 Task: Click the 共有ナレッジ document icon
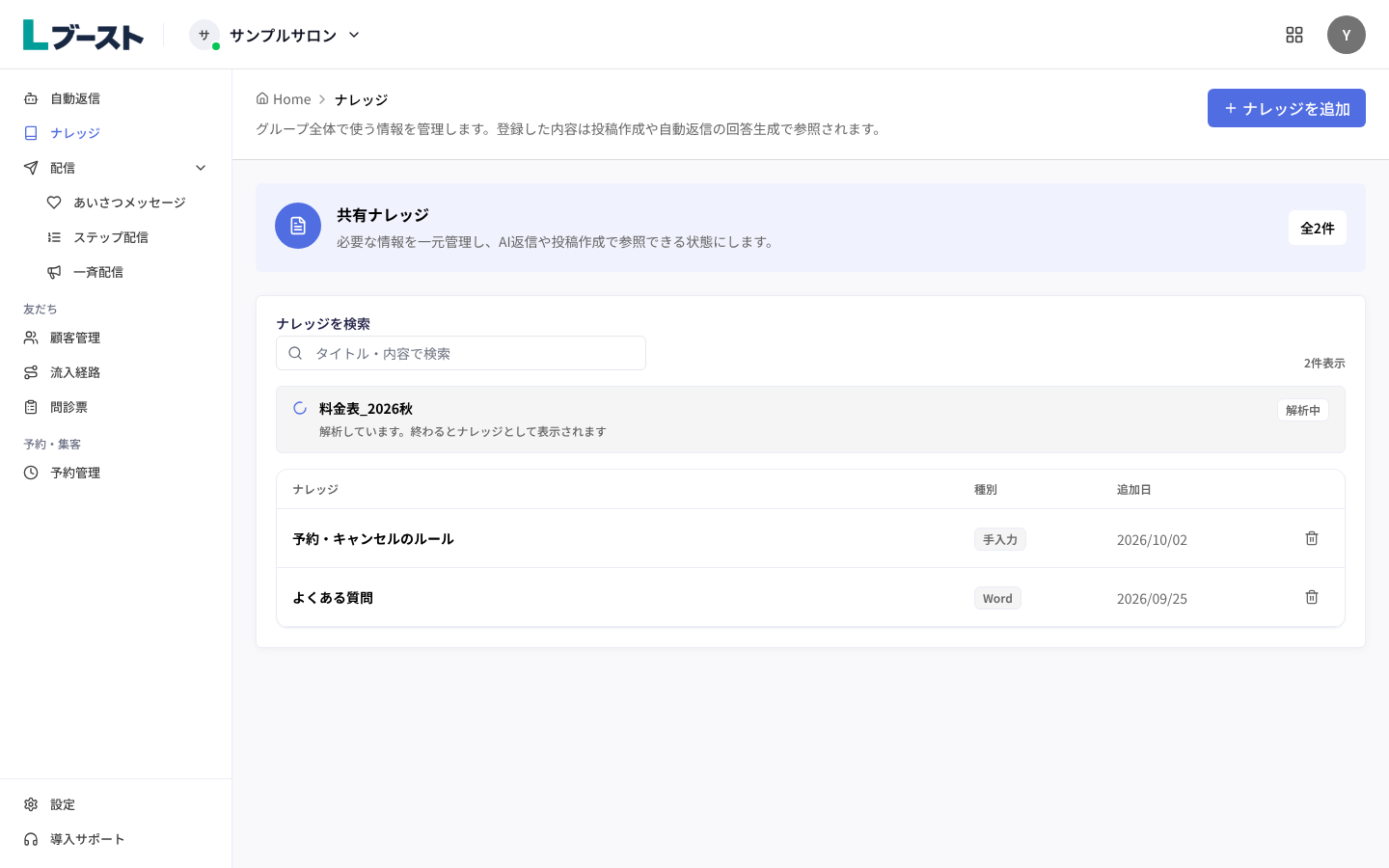[x=298, y=226]
